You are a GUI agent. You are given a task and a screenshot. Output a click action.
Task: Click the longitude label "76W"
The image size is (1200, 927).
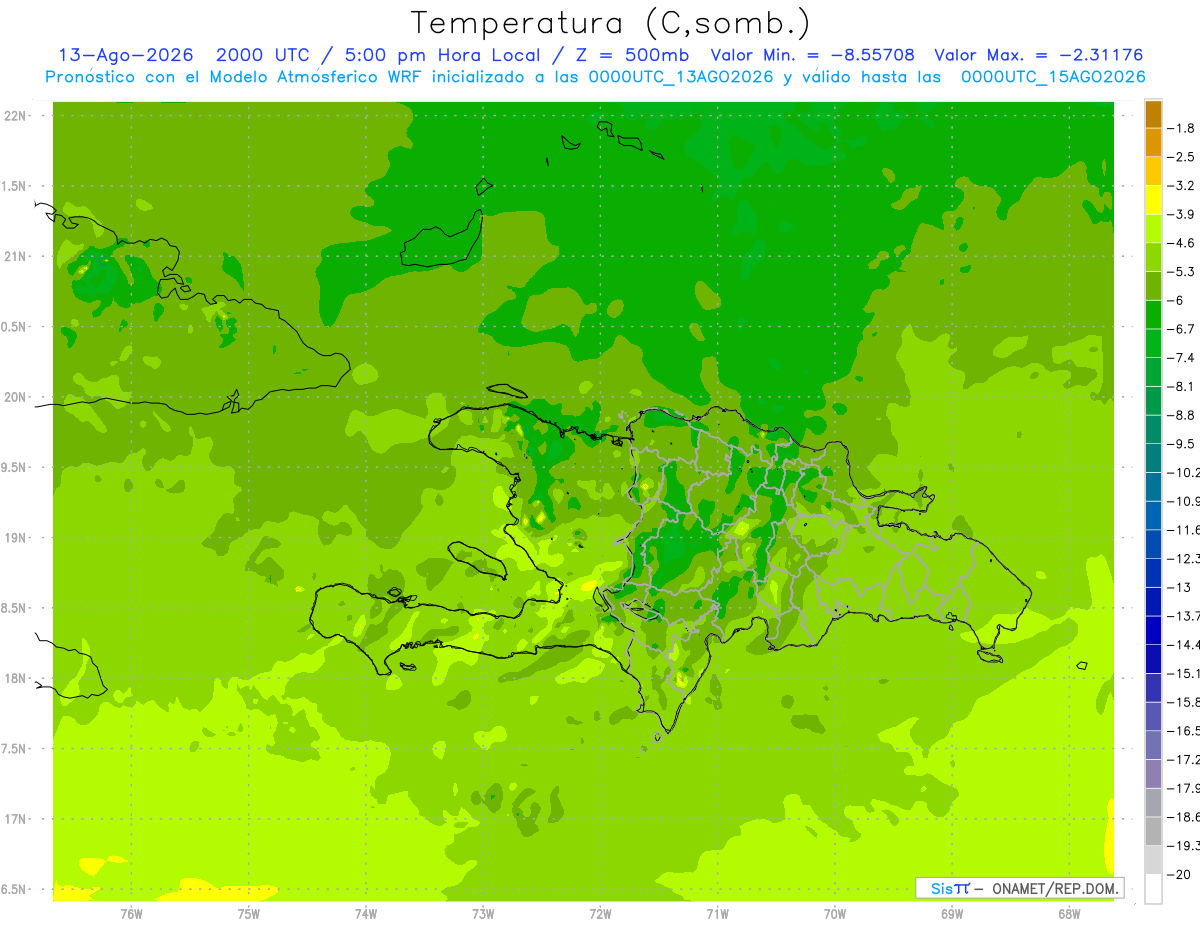tap(131, 914)
